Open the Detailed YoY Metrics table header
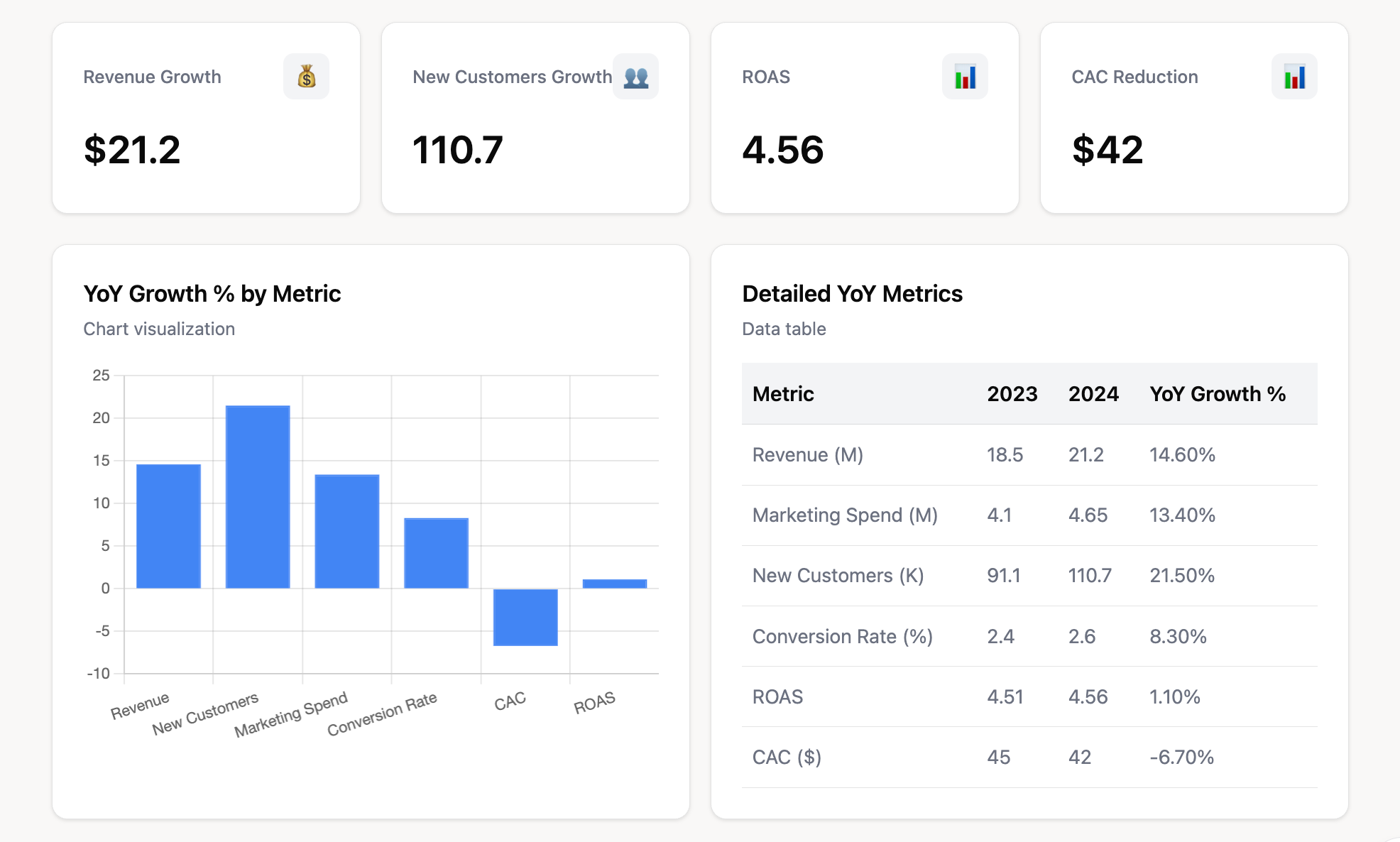The width and height of the screenshot is (1400, 842). pyautogui.click(x=852, y=293)
